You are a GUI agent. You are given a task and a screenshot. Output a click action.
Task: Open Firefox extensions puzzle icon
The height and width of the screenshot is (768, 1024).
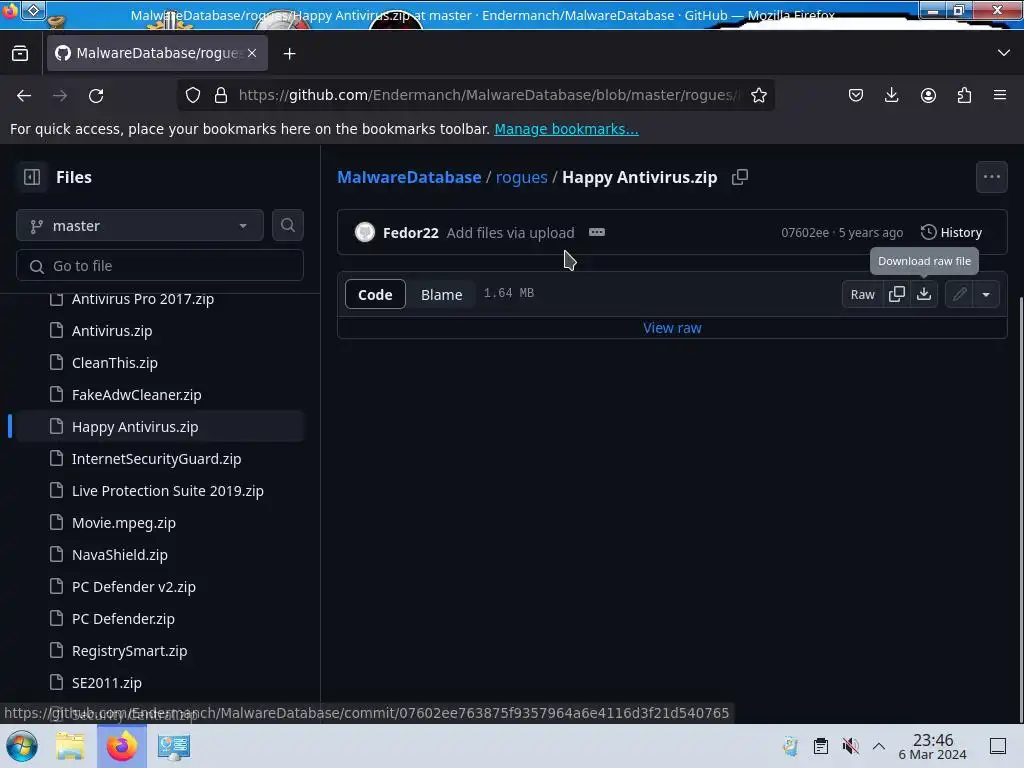(964, 95)
